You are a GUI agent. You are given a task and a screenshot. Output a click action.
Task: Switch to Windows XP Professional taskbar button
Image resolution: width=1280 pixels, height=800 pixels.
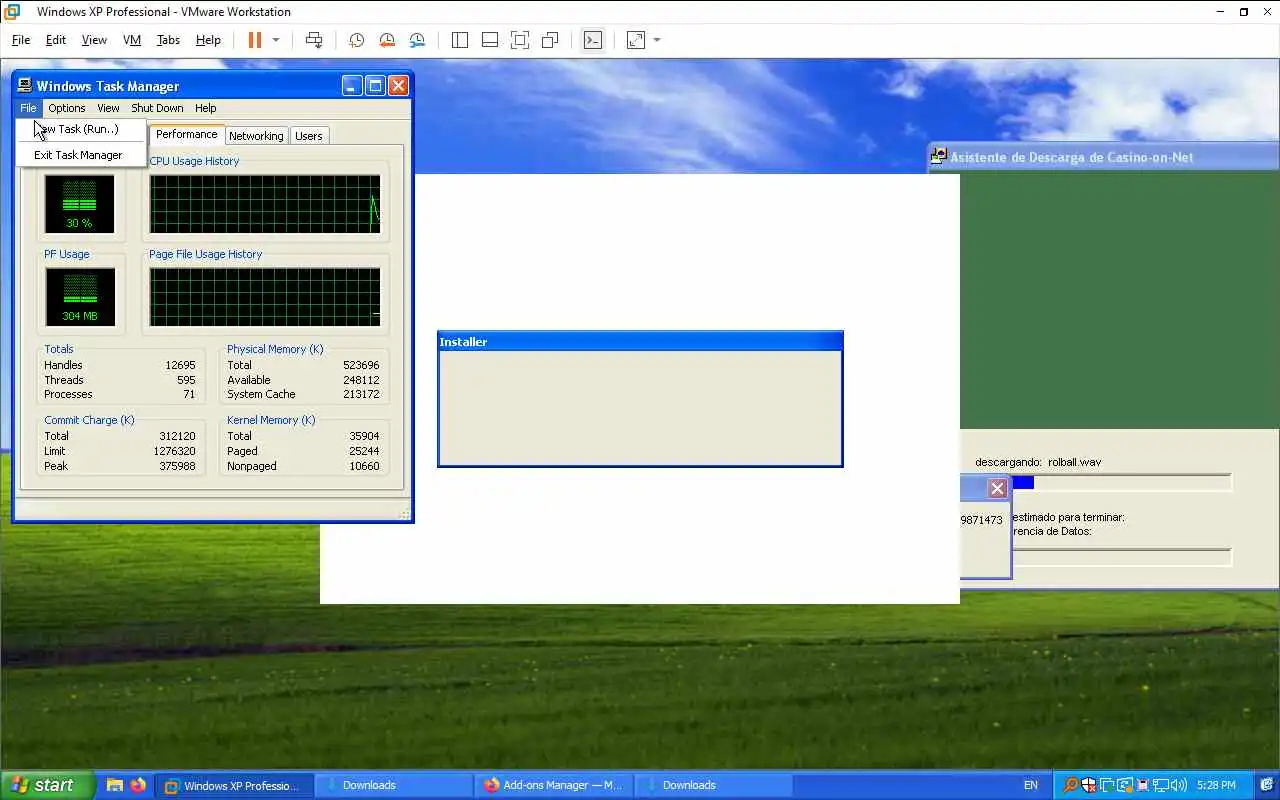point(235,785)
